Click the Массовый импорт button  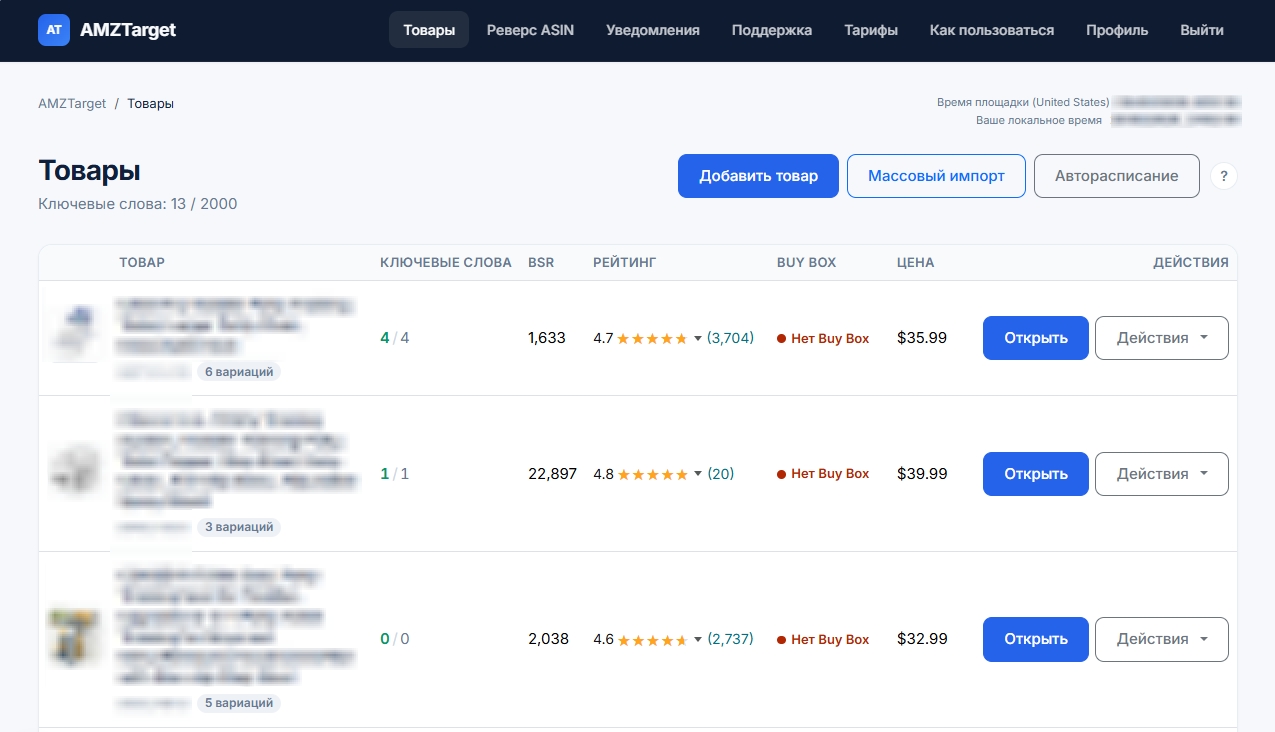pyautogui.click(x=936, y=176)
